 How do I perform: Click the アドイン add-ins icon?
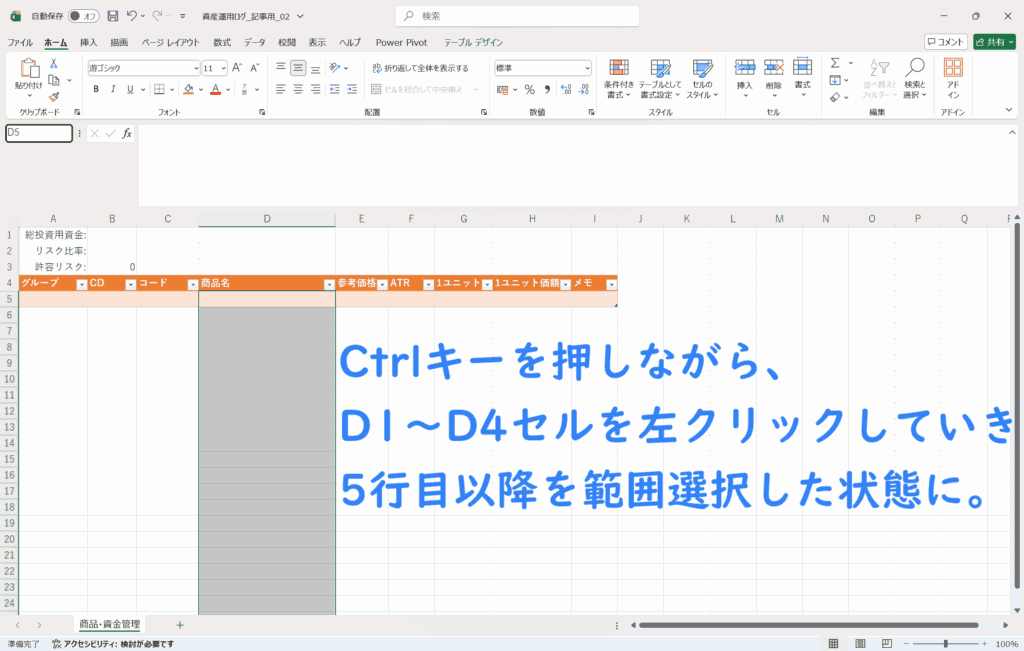[953, 77]
